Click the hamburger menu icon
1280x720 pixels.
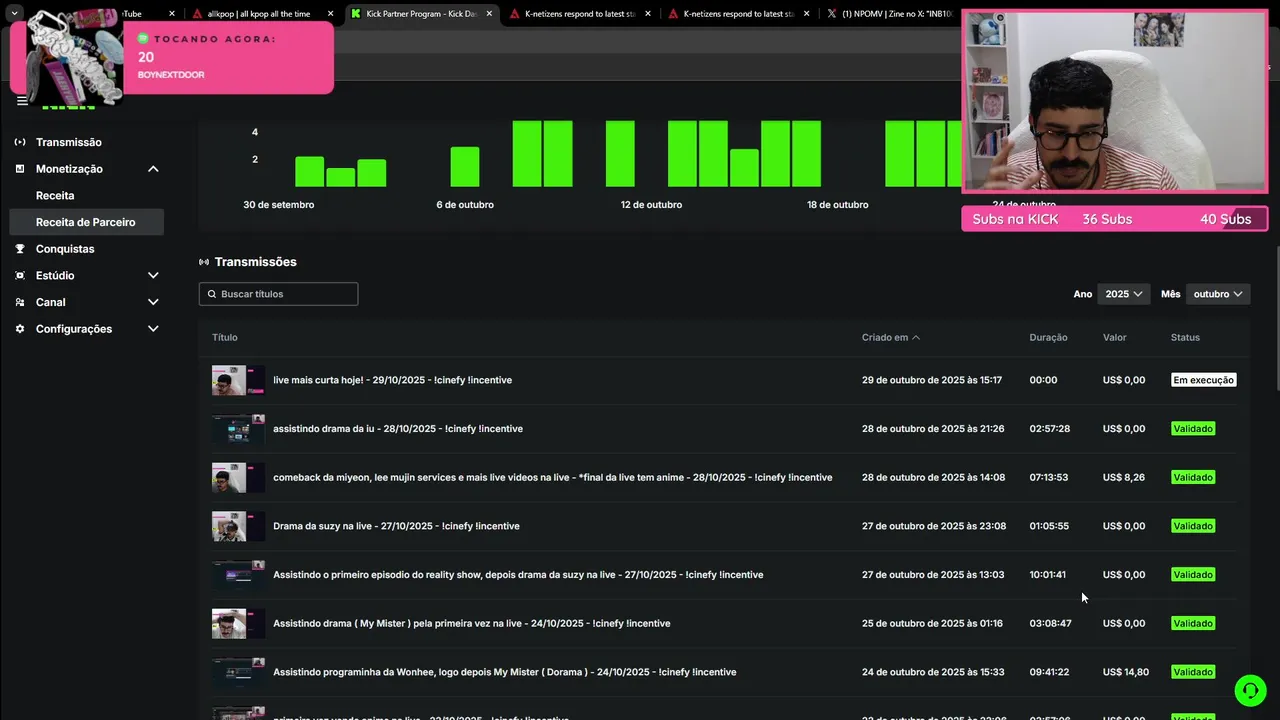[22, 100]
